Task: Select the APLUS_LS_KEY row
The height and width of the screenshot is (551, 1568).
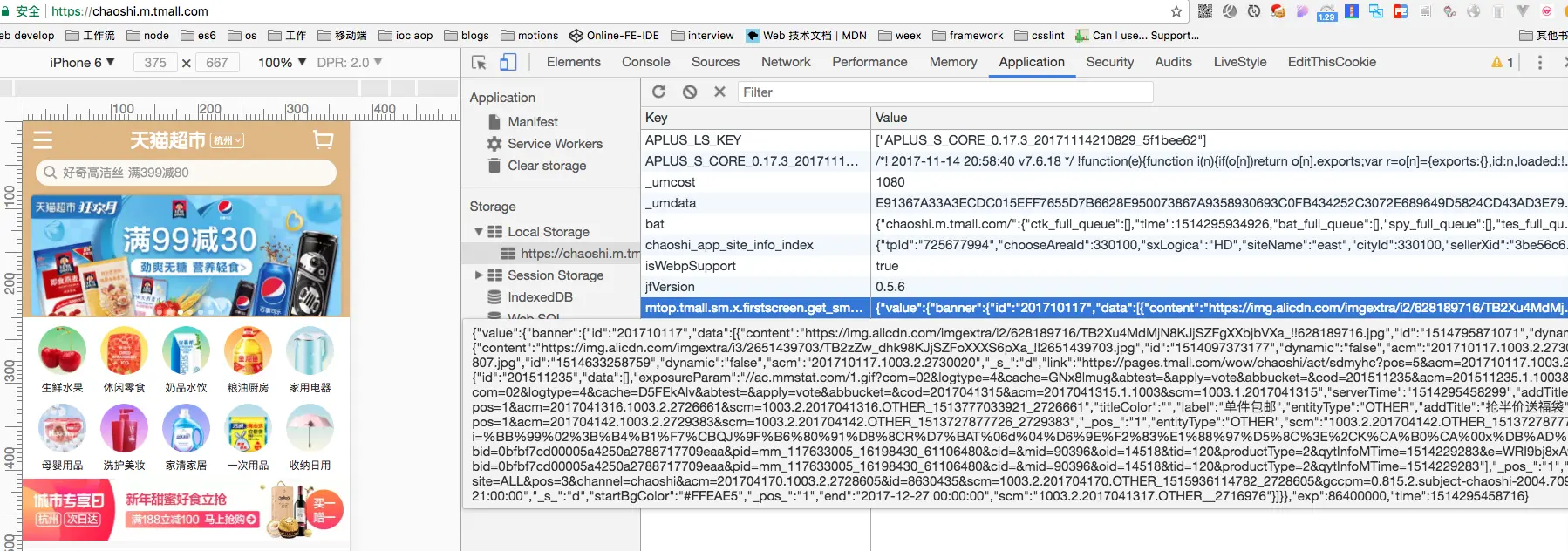Action: (1104, 140)
